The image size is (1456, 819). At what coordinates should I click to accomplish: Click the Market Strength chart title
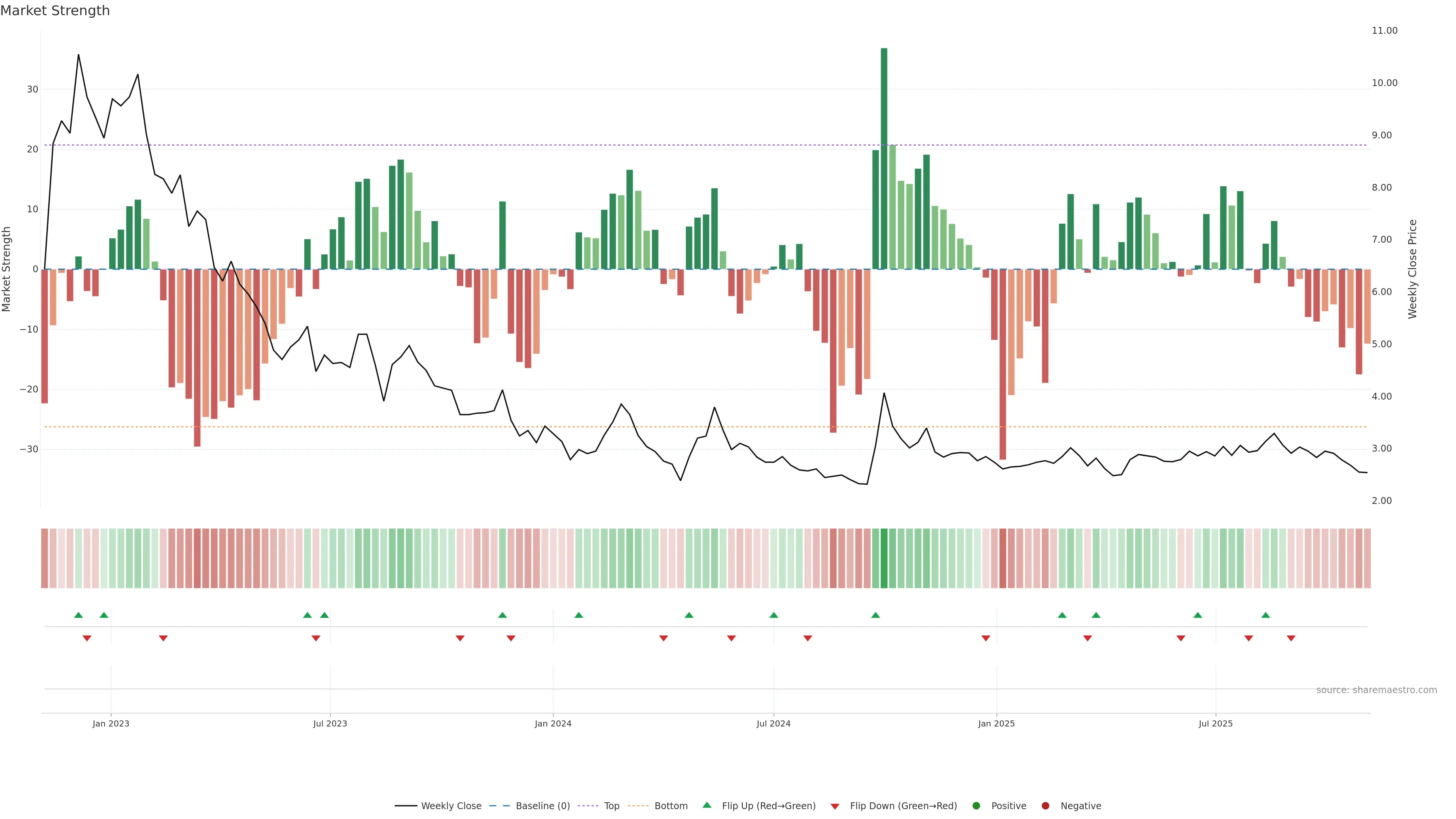[55, 11]
